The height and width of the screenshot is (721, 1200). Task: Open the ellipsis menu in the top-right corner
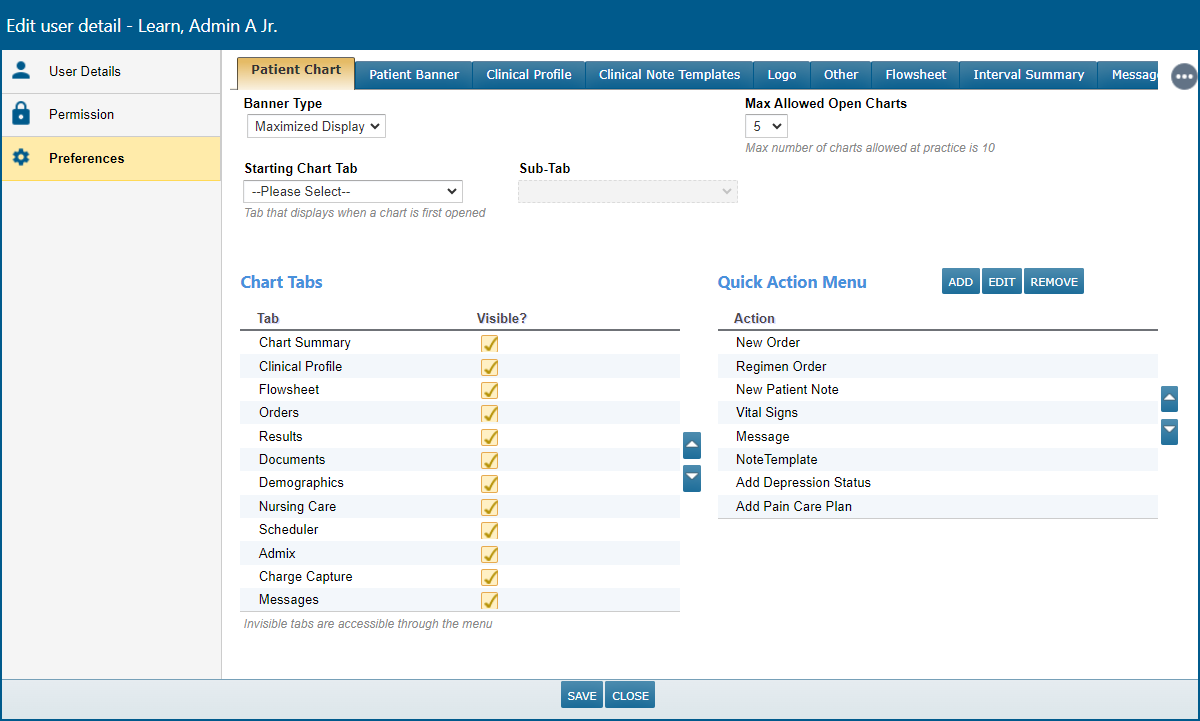tap(1184, 76)
